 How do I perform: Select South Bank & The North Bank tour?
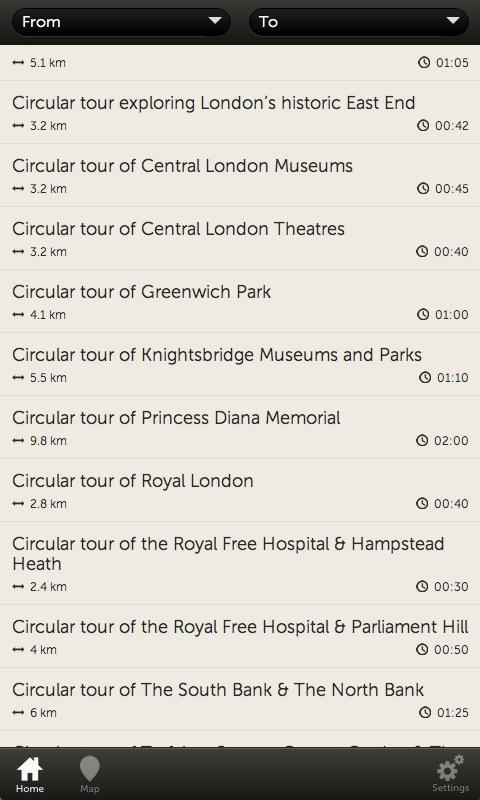click(240, 699)
